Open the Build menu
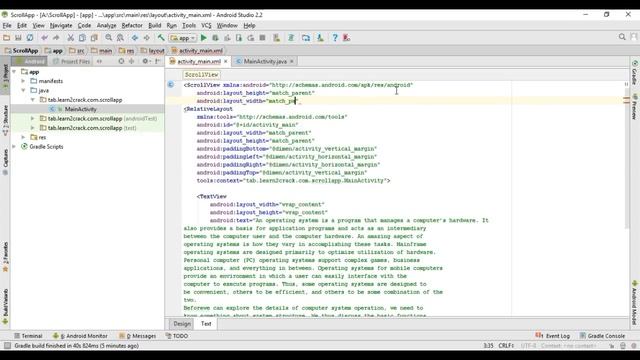This screenshot has width=640, height=360. [155, 25]
